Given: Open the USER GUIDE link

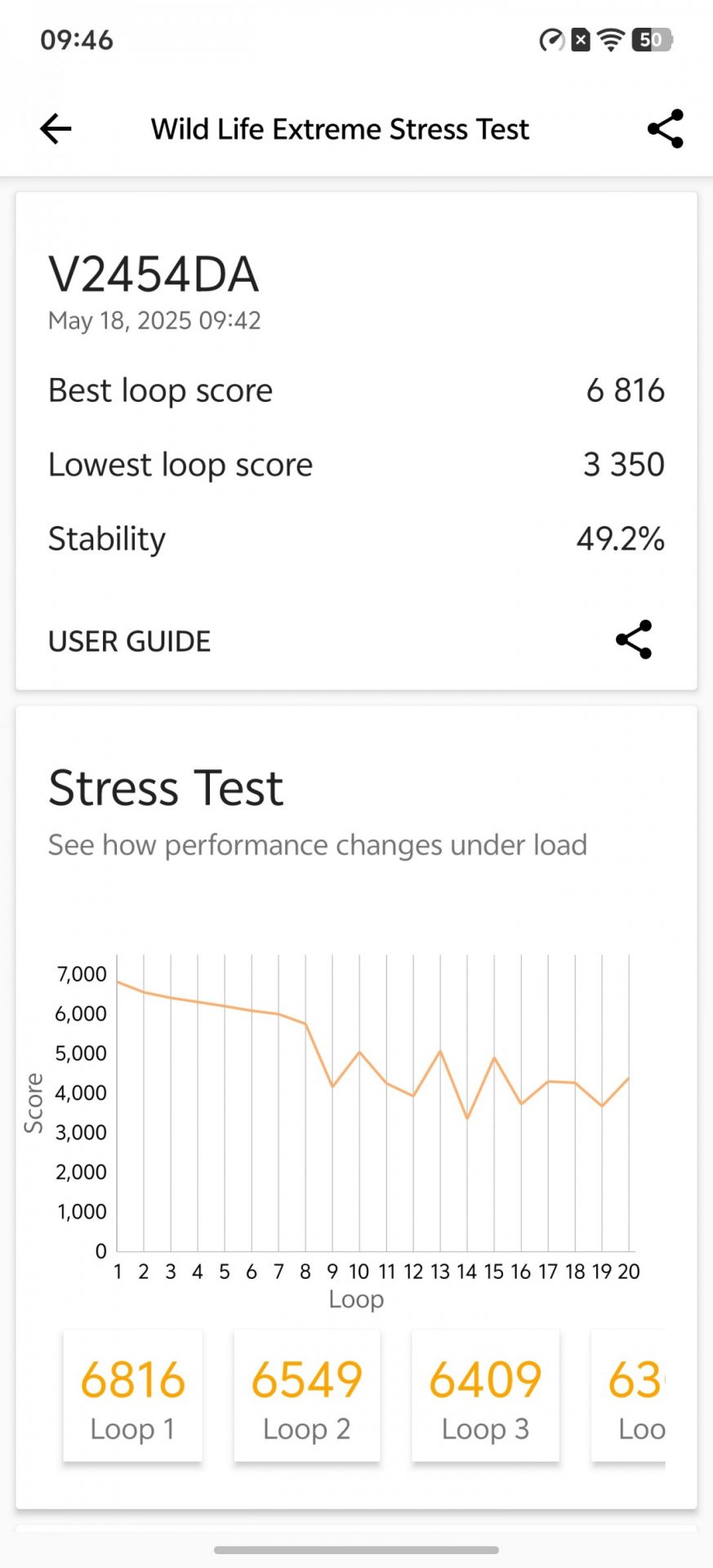Looking at the screenshot, I should coord(130,642).
